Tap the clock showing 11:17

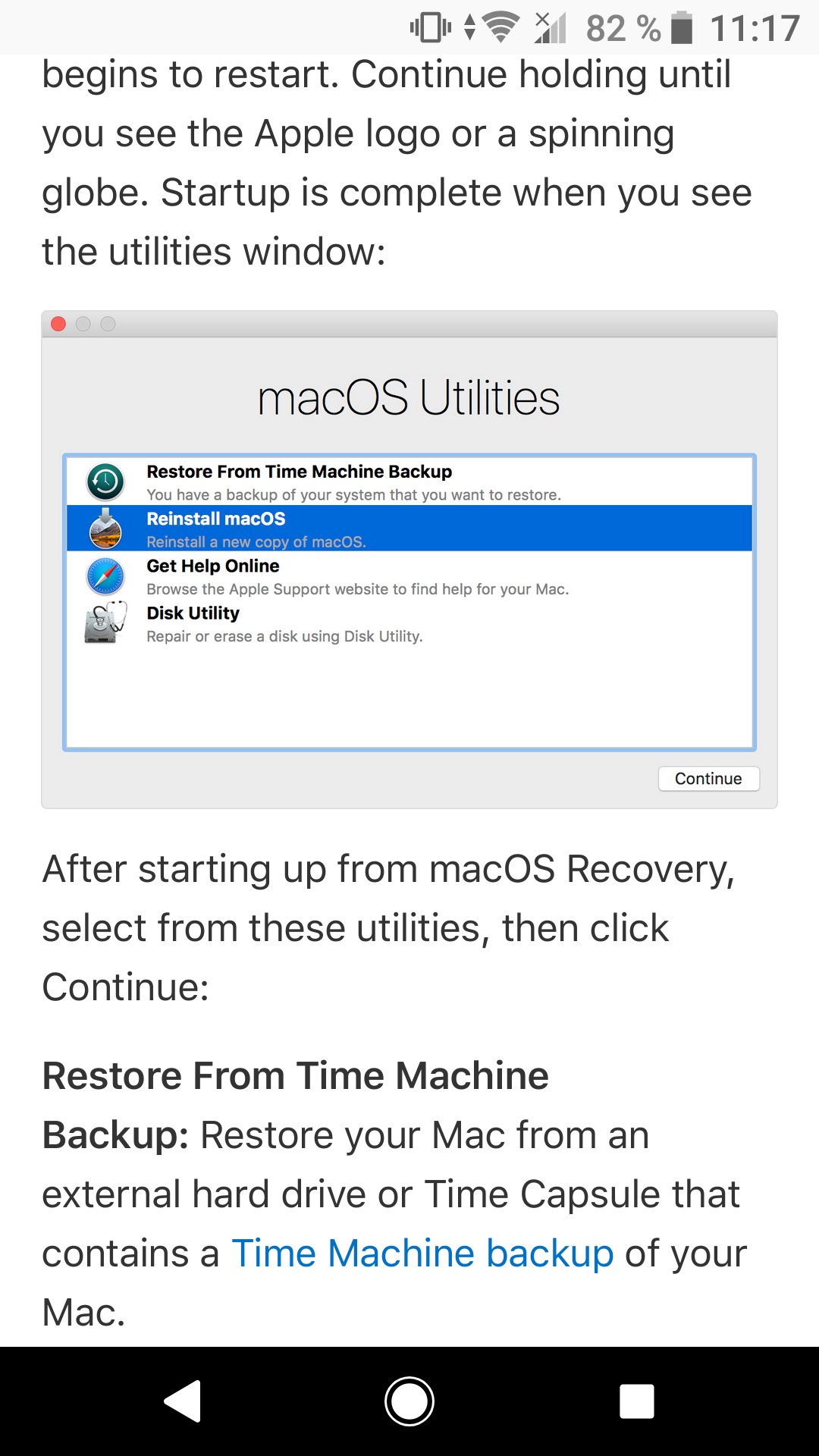[x=755, y=29]
